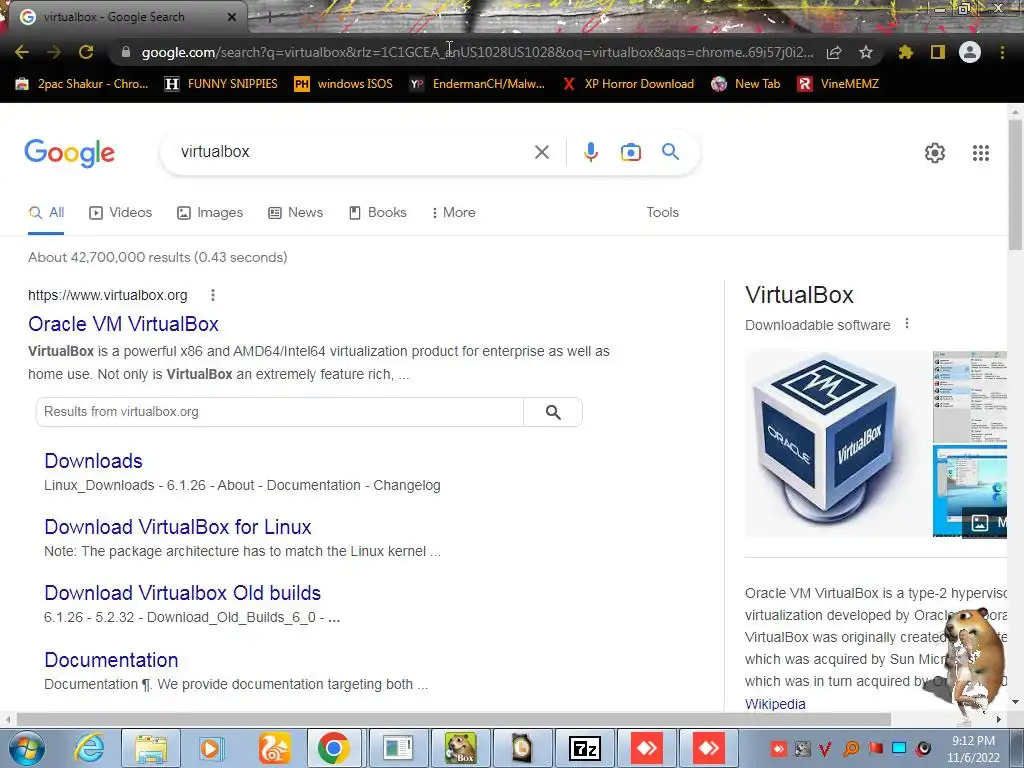Switch to the Images results tab
This screenshot has width=1024, height=768.
[210, 212]
